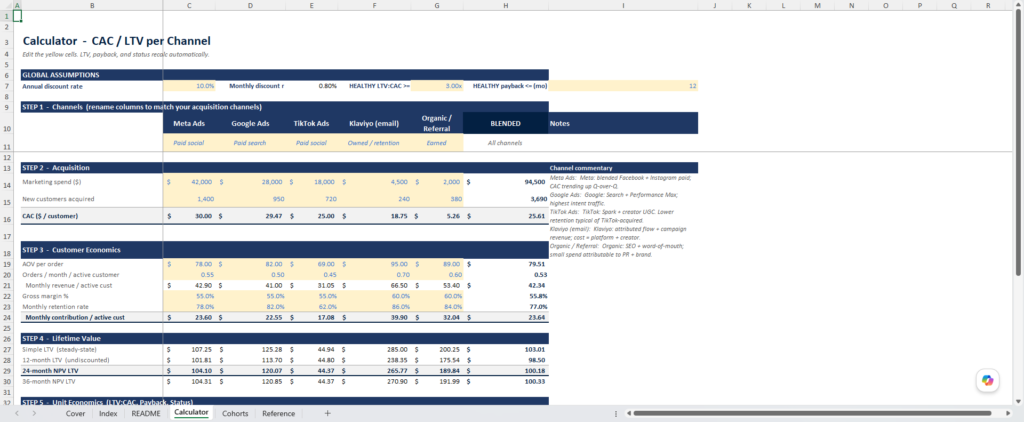Click the Klaviyo (email) header cell
This screenshot has width=1024, height=422.
374,123
